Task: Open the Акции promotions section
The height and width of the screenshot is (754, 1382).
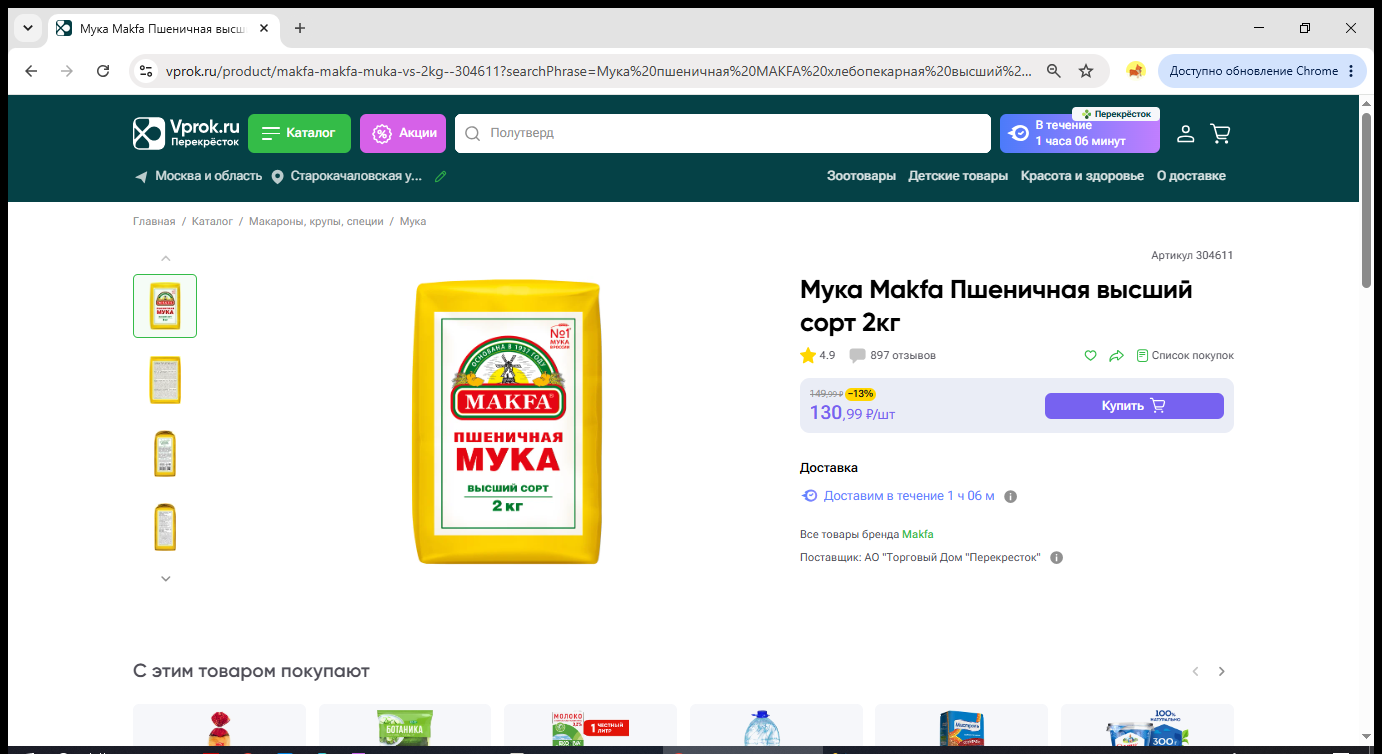Action: [403, 133]
